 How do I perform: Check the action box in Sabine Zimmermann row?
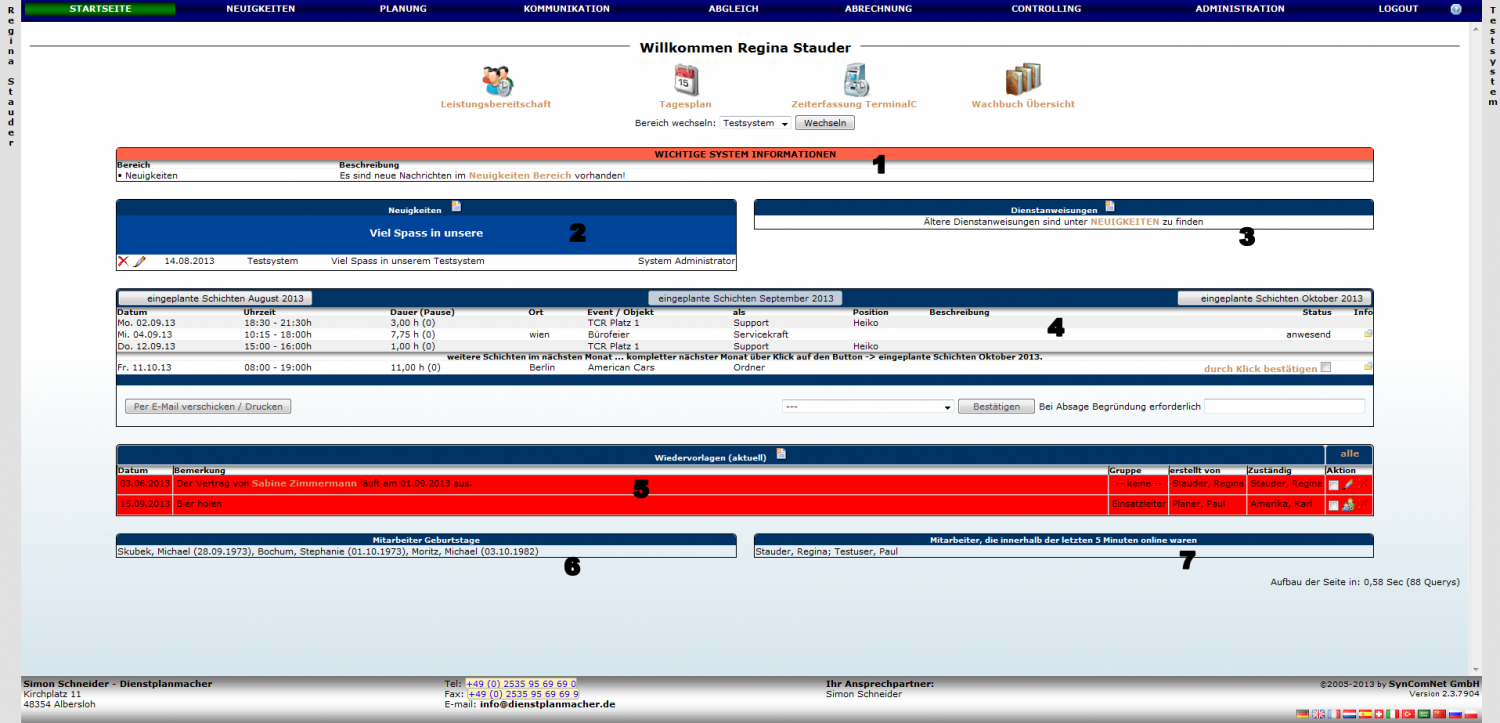tap(1334, 485)
